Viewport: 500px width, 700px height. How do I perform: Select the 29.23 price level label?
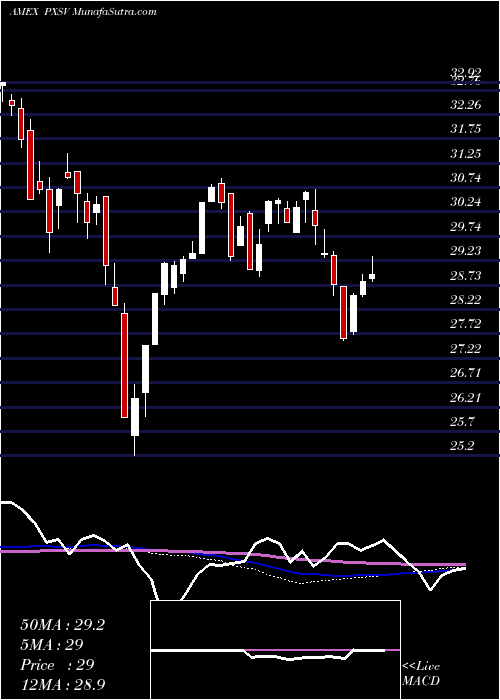(466, 251)
